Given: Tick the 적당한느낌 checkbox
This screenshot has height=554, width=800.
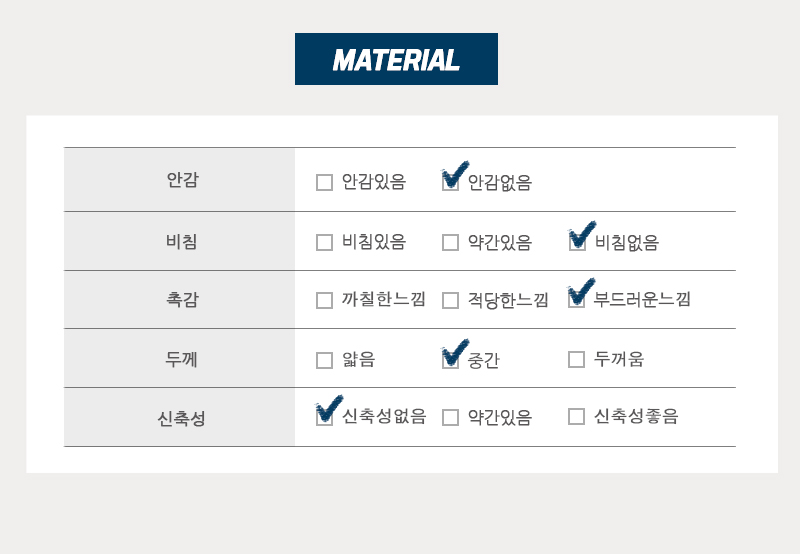Looking at the screenshot, I should coord(451,300).
